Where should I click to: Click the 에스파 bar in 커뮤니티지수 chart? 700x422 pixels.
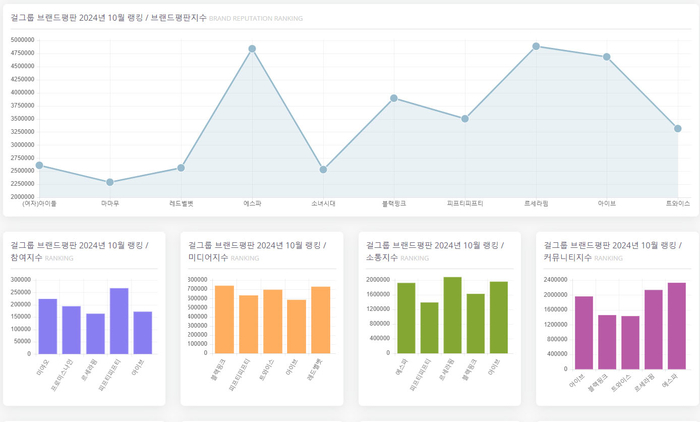click(677, 326)
